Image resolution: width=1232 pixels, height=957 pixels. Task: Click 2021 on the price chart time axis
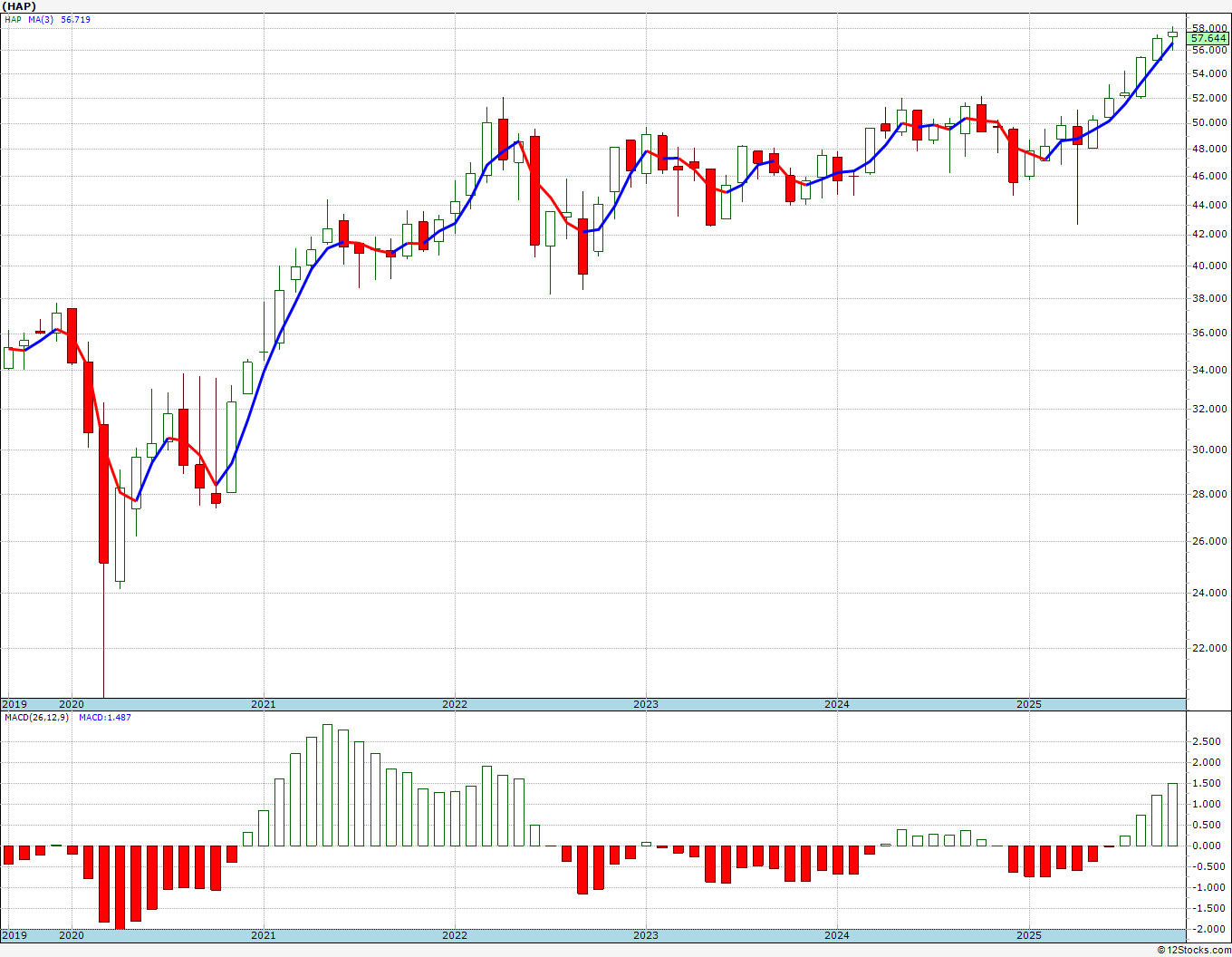coord(264,704)
